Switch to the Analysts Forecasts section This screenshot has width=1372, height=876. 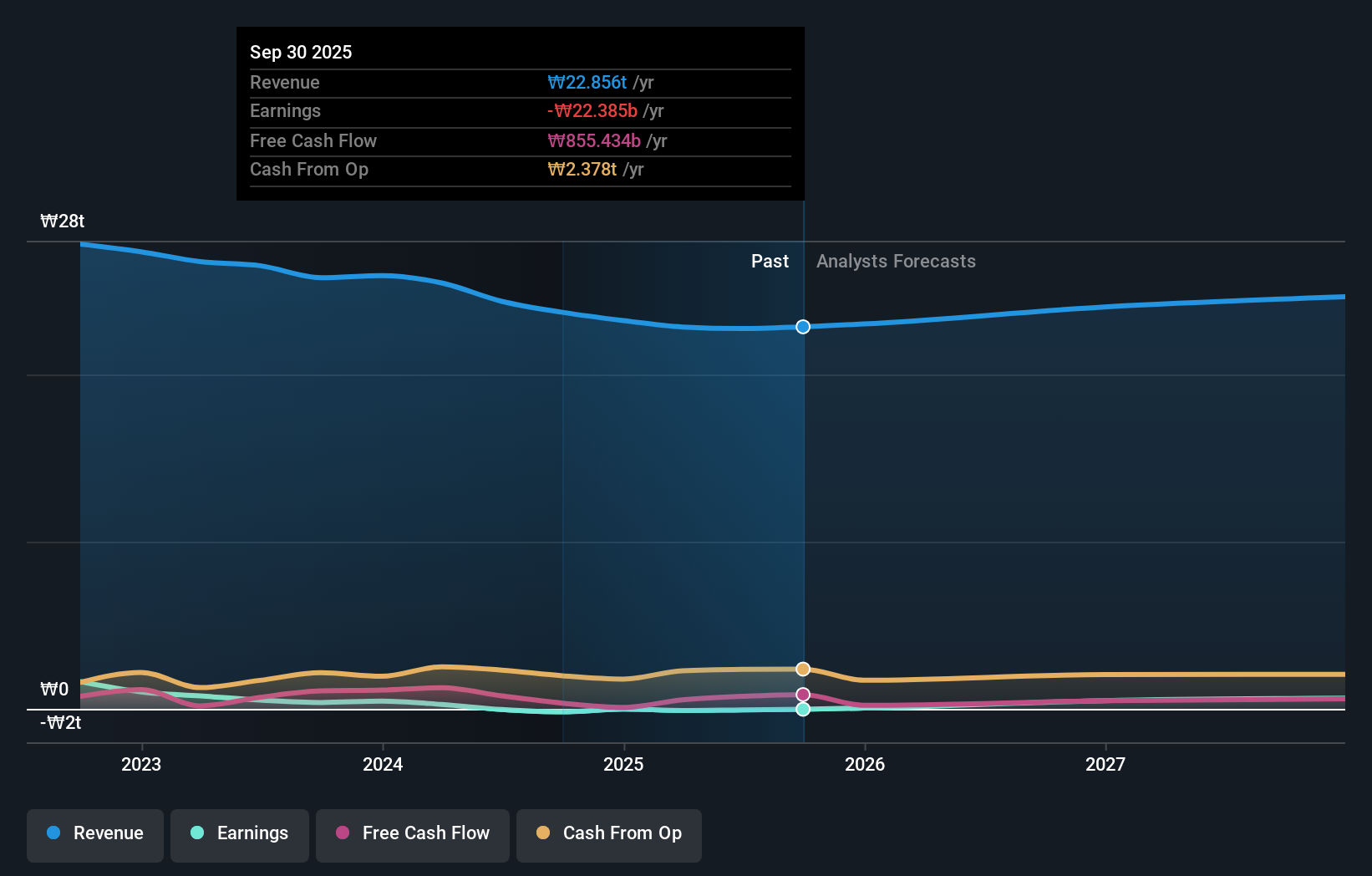[x=895, y=261]
